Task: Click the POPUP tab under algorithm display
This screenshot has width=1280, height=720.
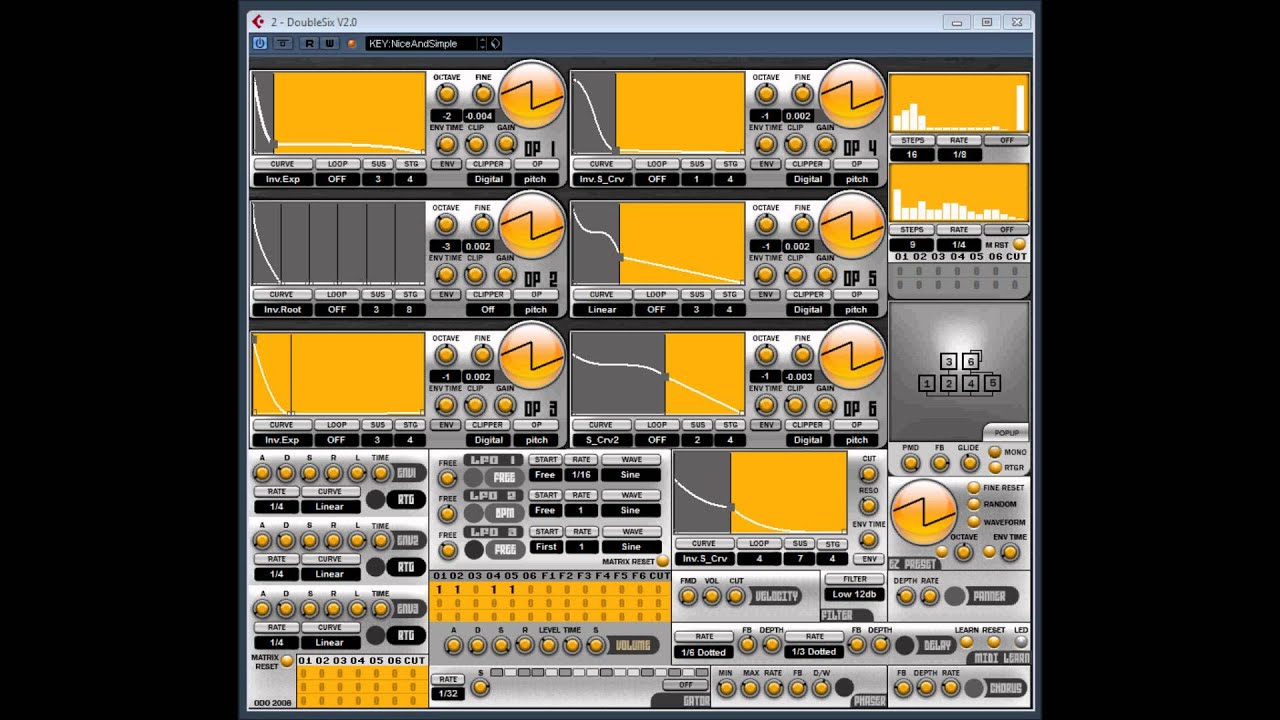Action: (x=1007, y=433)
